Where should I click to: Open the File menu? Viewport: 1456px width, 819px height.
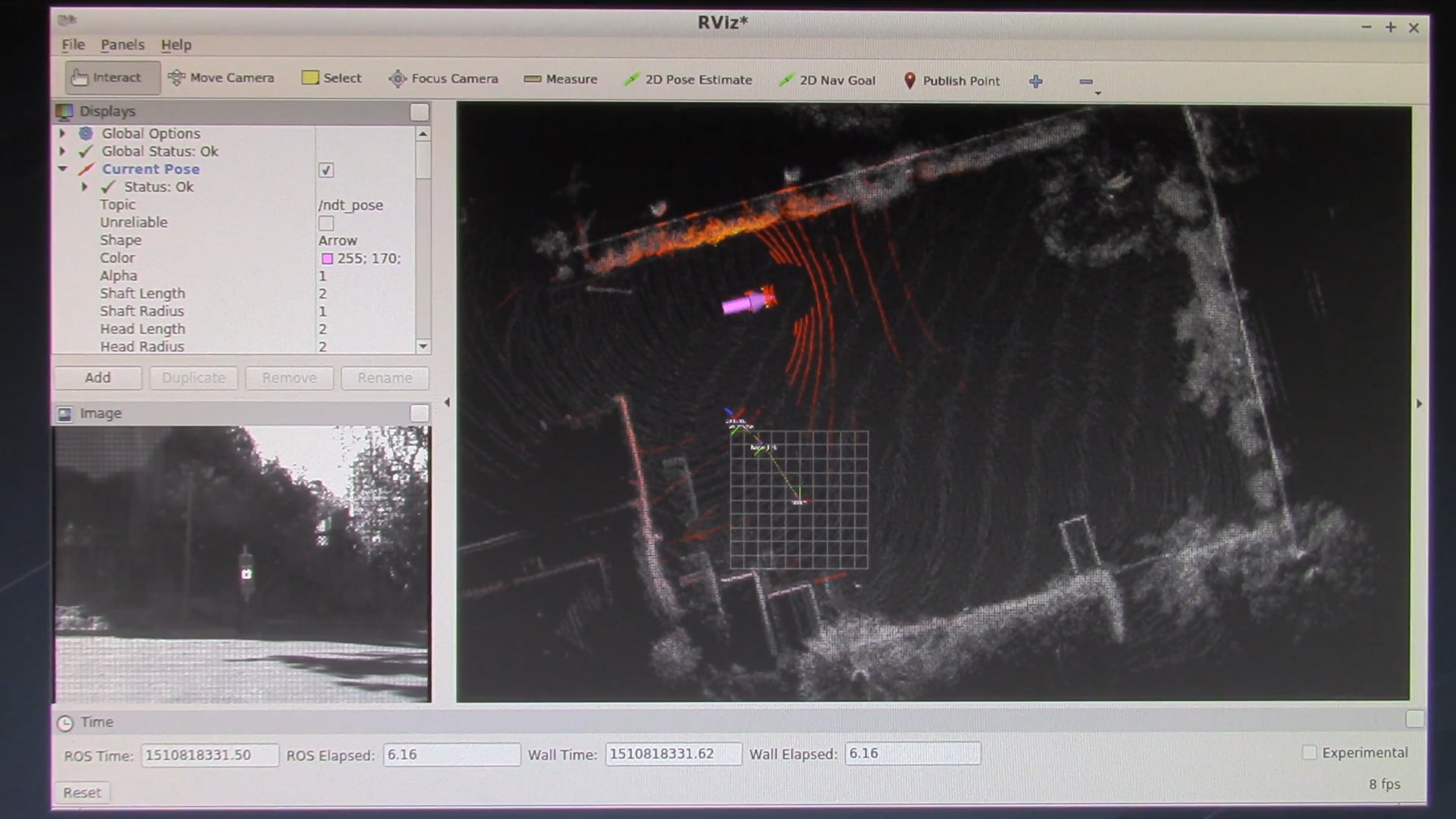[73, 45]
